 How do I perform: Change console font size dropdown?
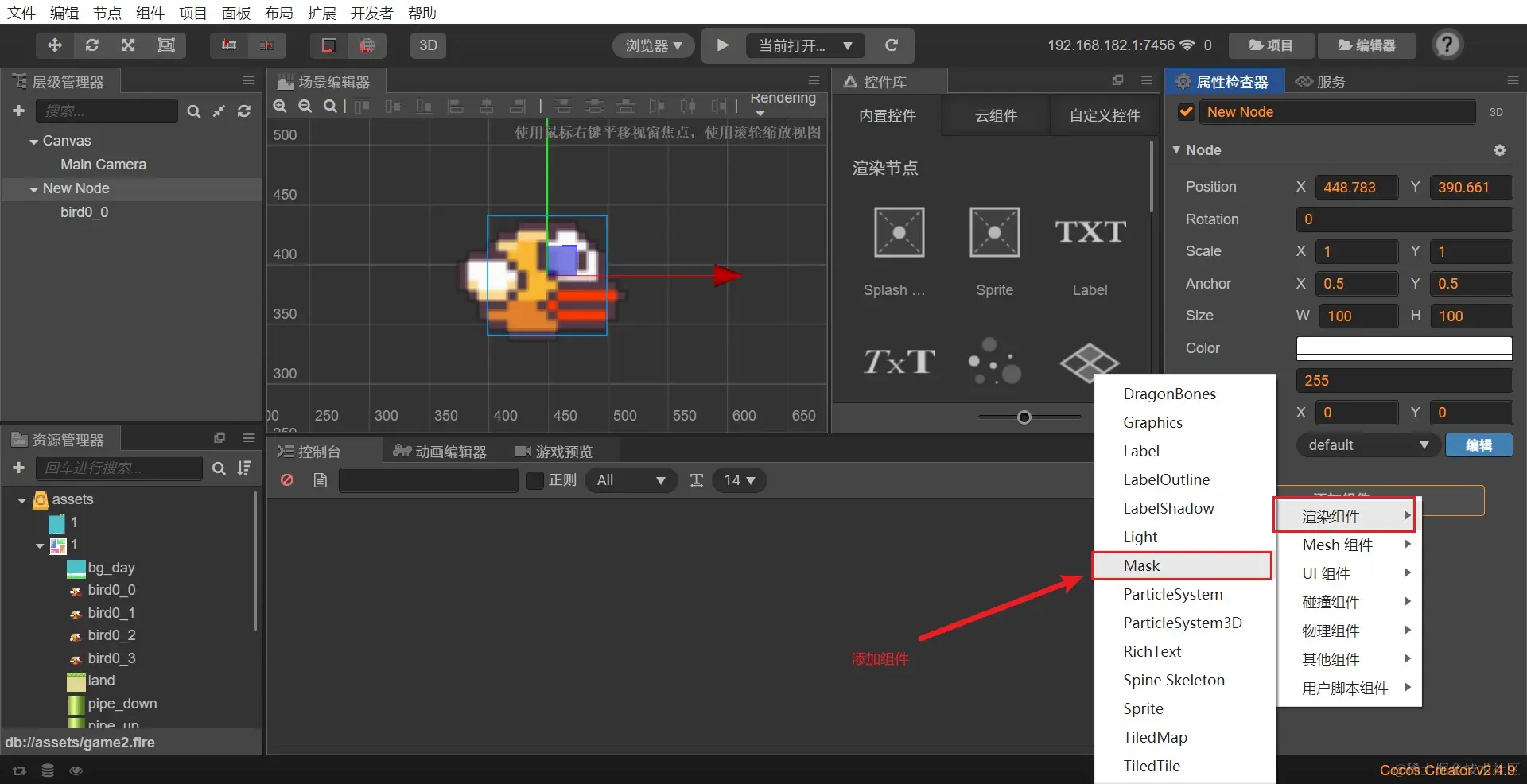click(740, 480)
